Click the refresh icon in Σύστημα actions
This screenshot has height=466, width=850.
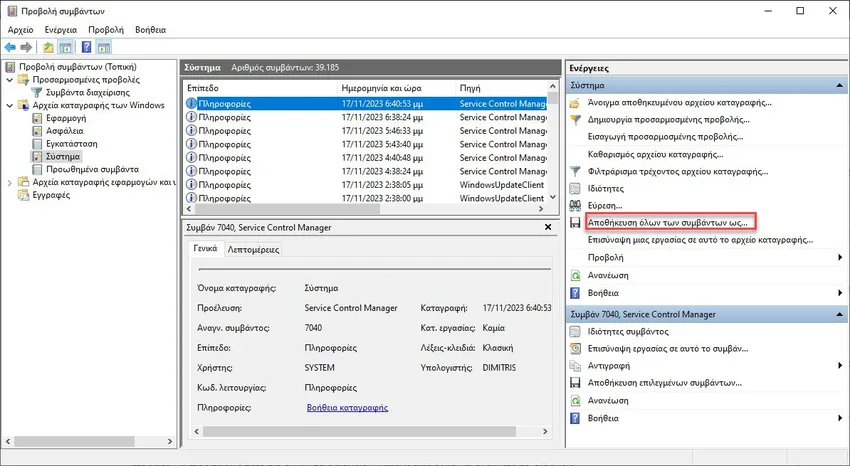tap(575, 275)
